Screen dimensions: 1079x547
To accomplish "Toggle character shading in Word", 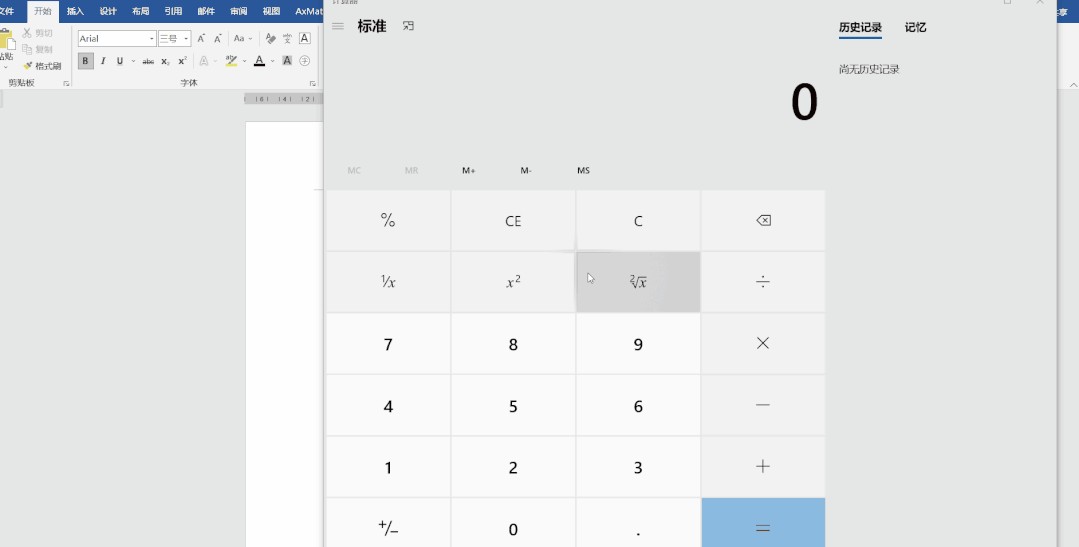I will click(x=287, y=61).
